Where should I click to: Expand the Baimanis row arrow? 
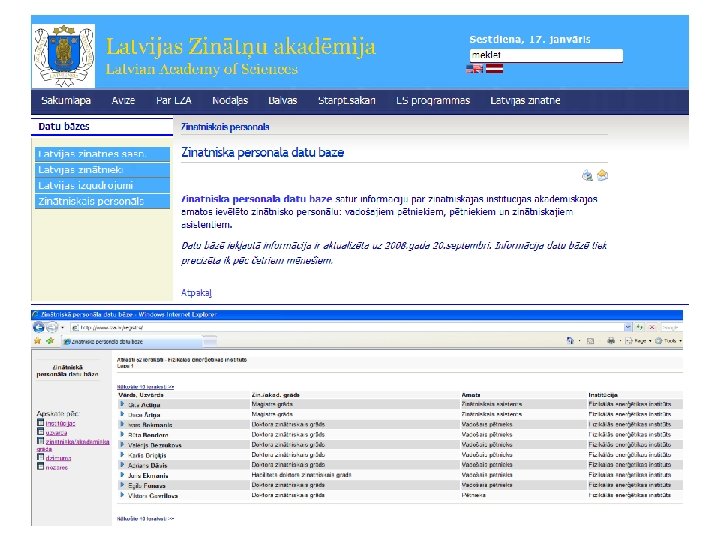click(x=122, y=424)
